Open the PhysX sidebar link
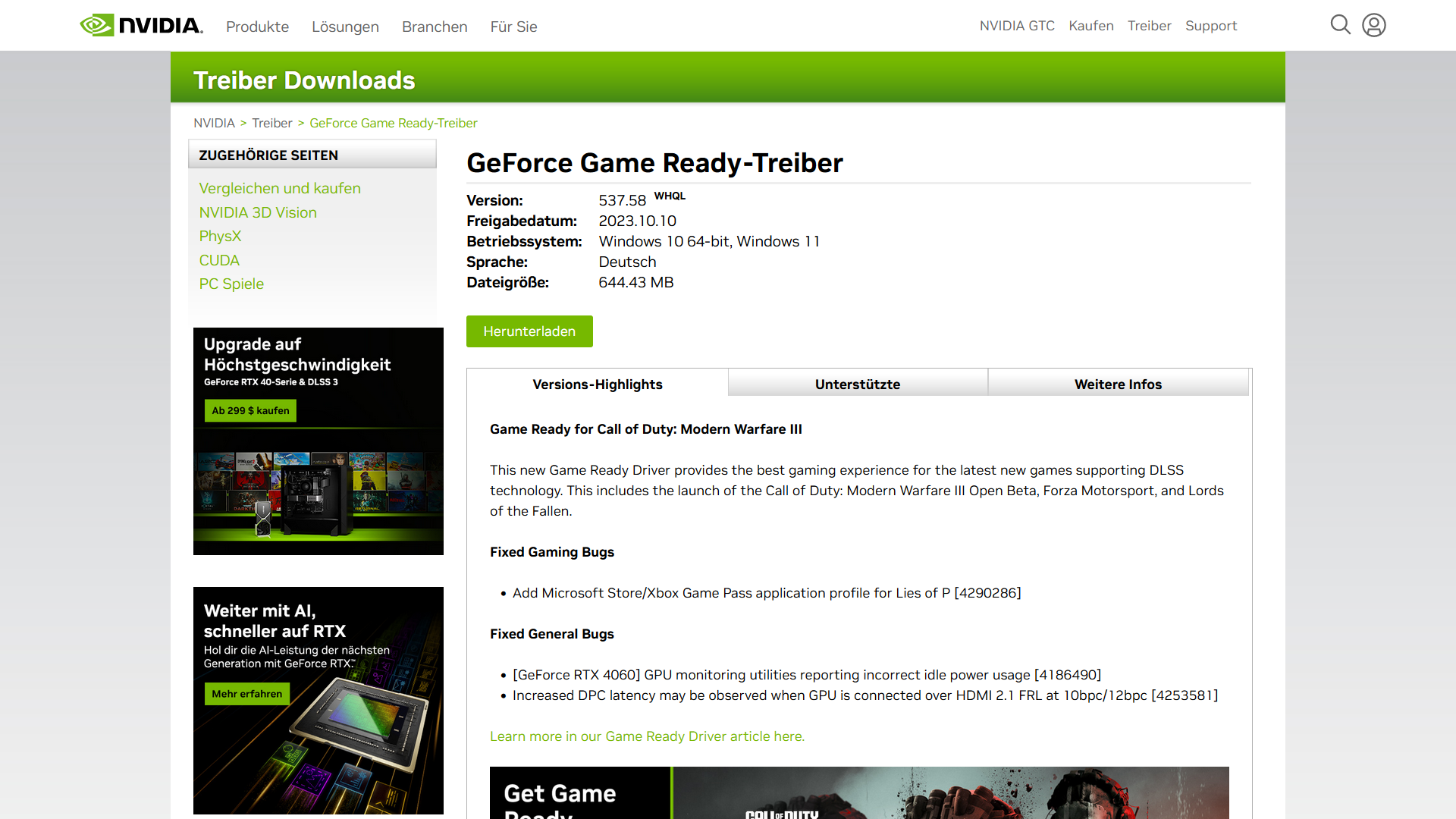Image resolution: width=1456 pixels, height=819 pixels. pyautogui.click(x=220, y=236)
